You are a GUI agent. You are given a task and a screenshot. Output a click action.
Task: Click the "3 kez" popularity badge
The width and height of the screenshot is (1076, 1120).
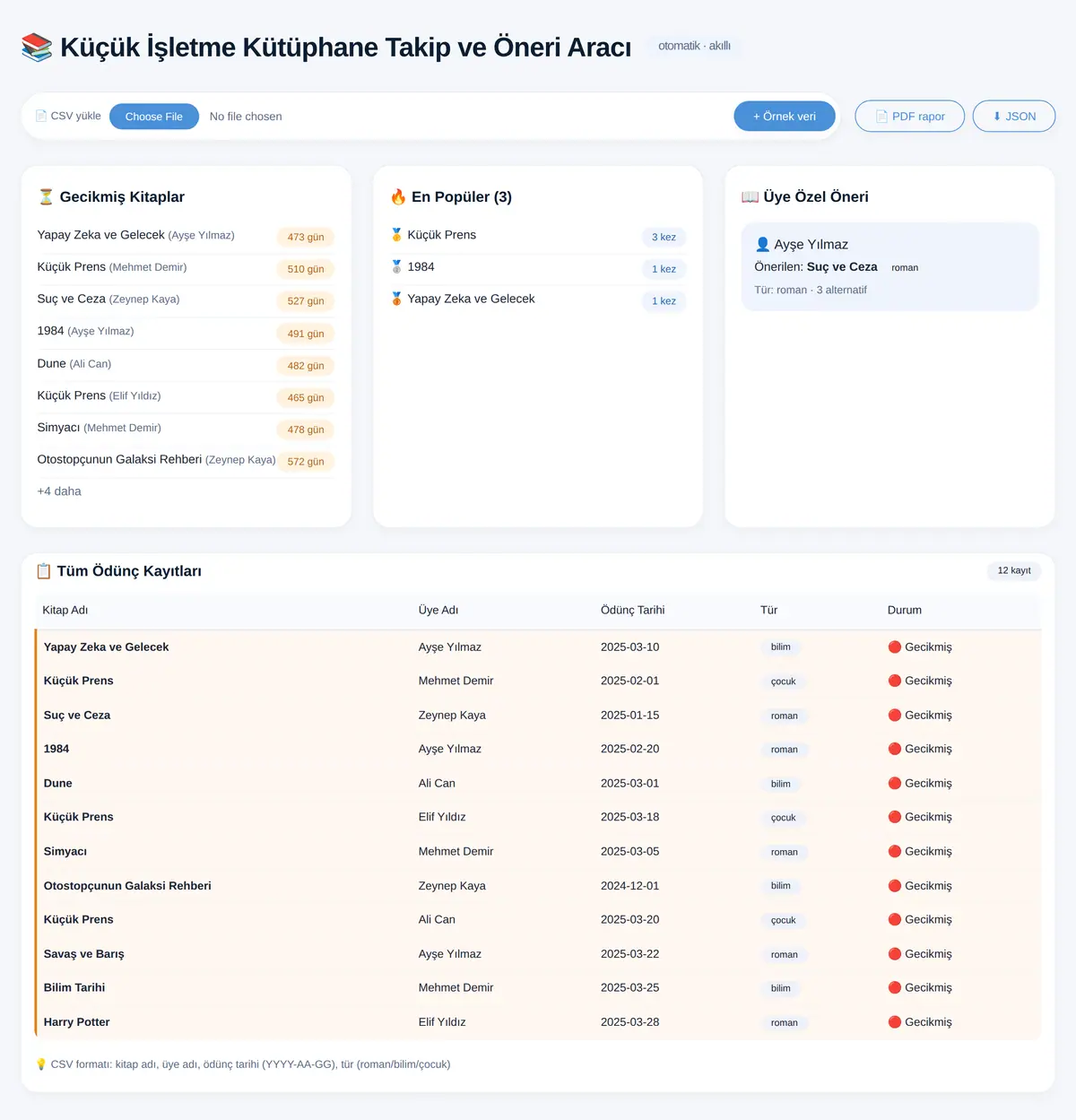(x=664, y=238)
